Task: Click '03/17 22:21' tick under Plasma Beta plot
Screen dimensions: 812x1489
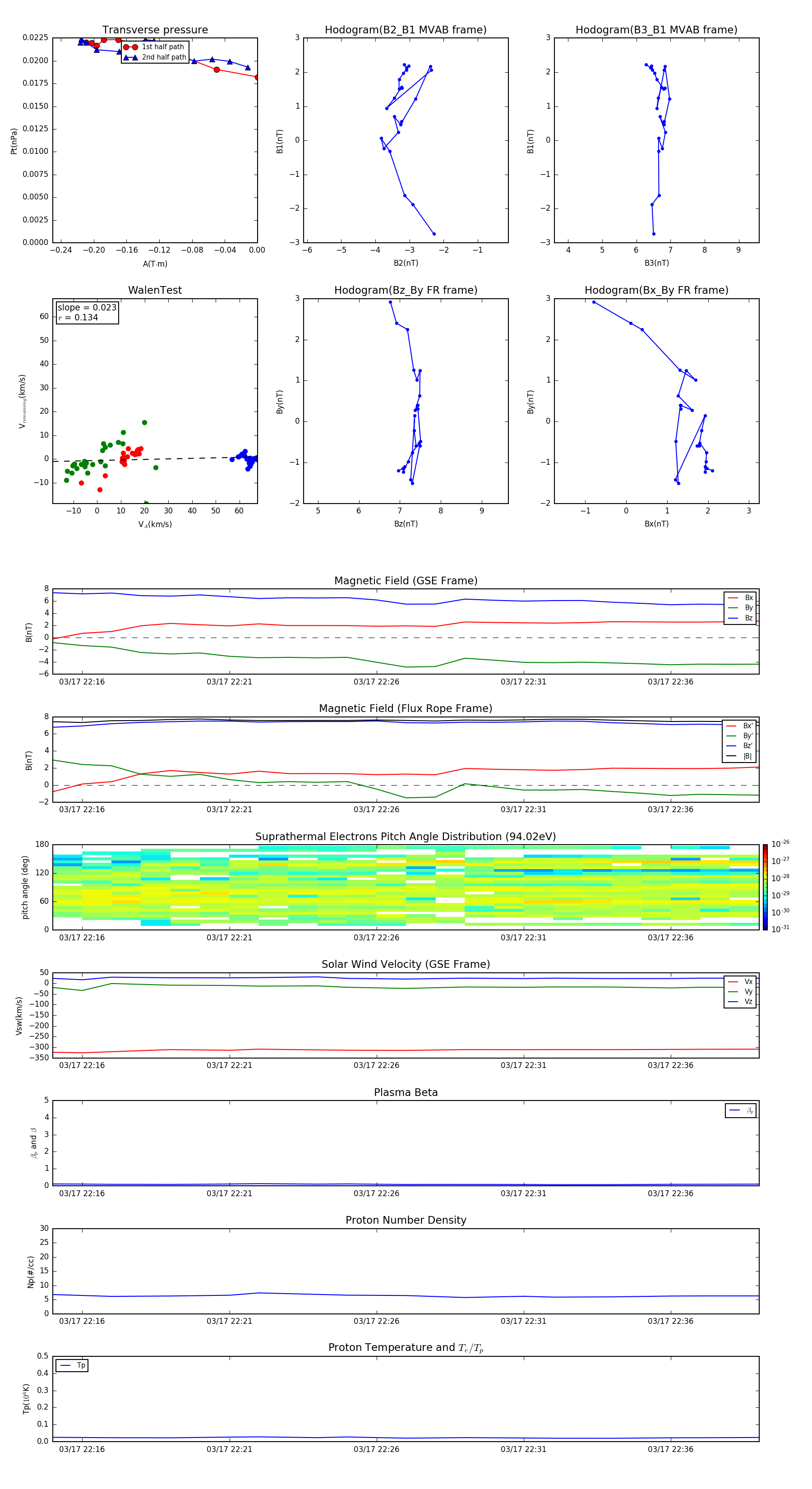Action: [x=230, y=1193]
